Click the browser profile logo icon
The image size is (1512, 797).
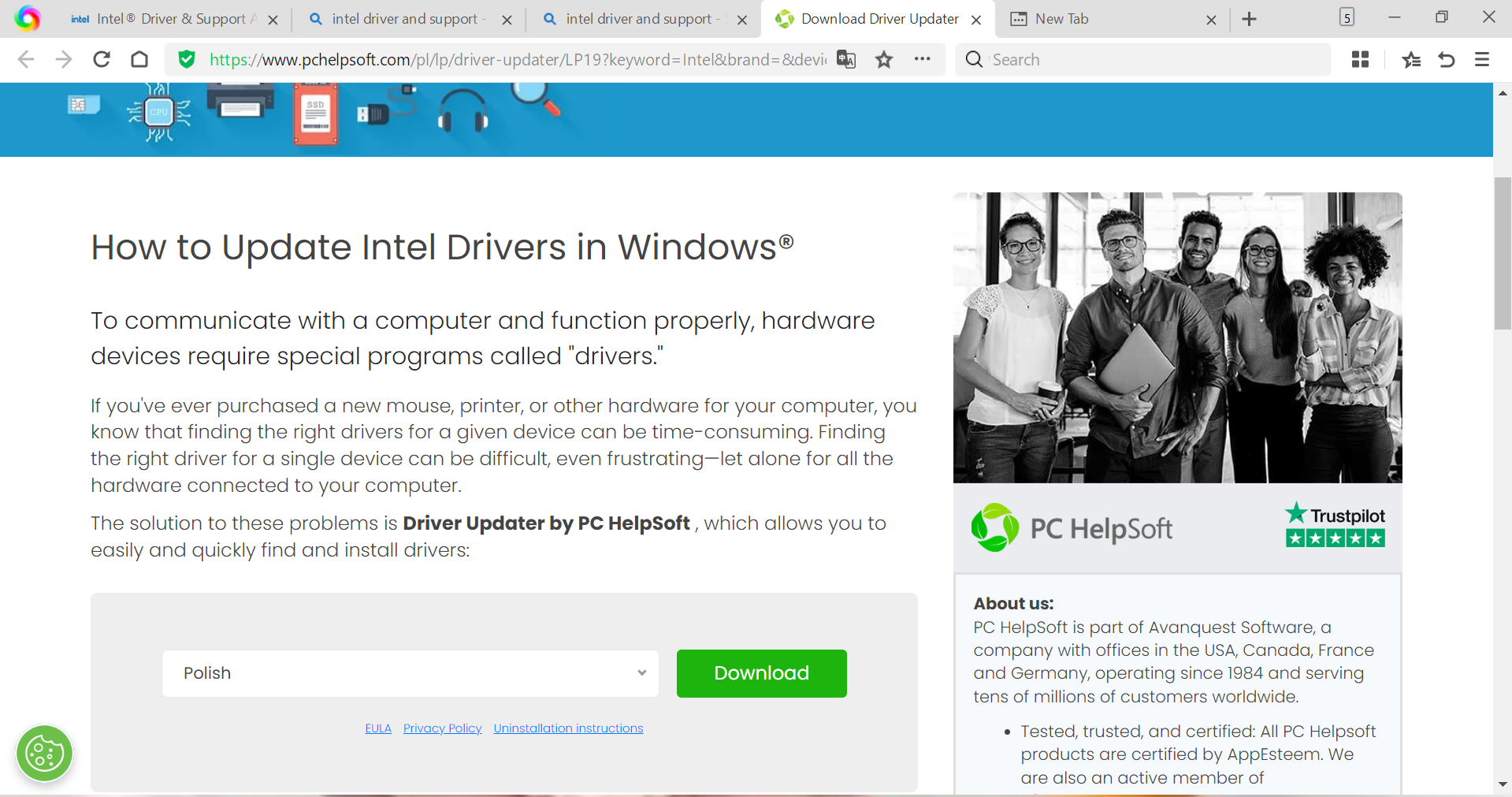pyautogui.click(x=28, y=18)
